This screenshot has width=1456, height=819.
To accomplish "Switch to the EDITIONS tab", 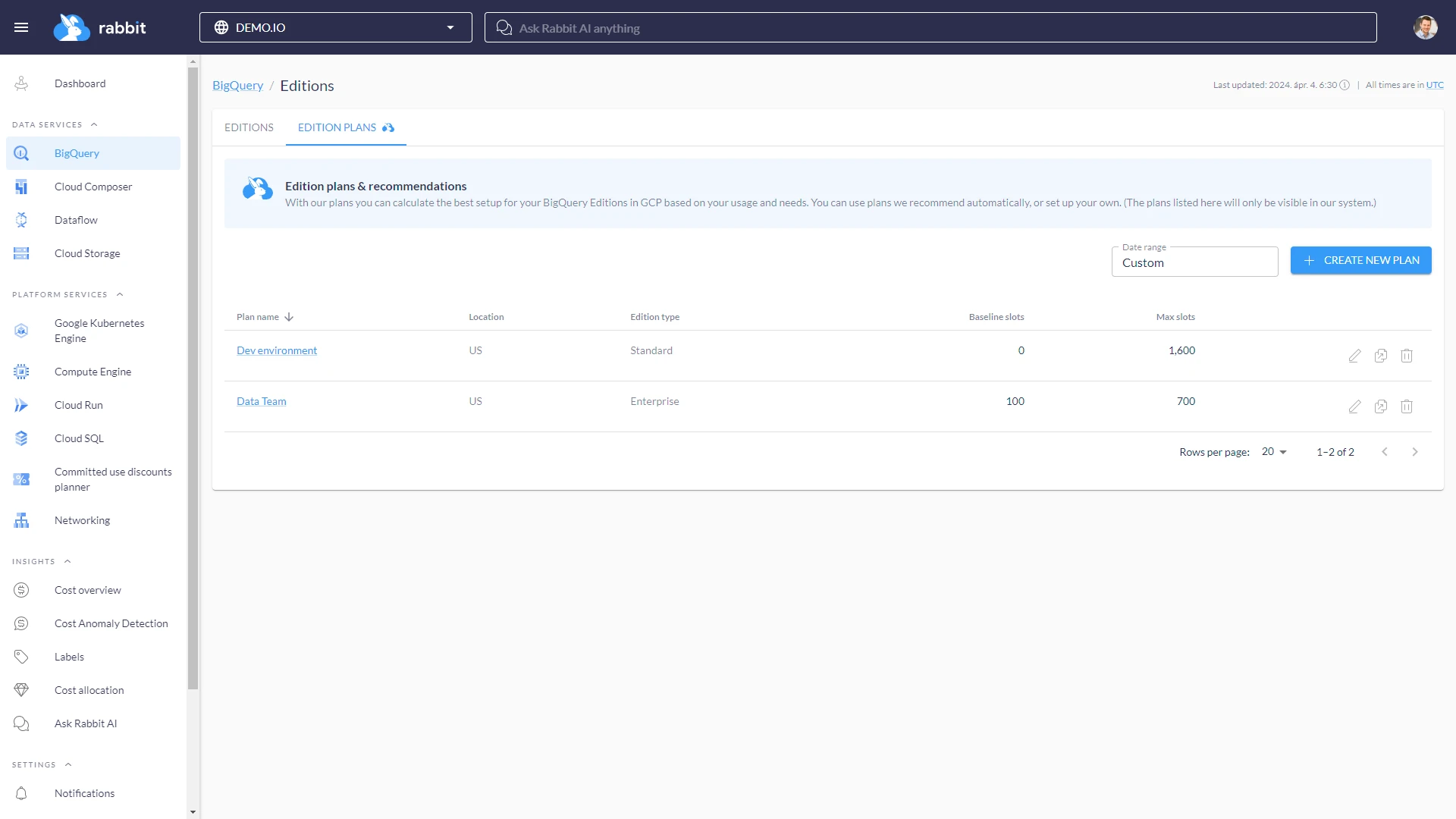I will point(249,127).
